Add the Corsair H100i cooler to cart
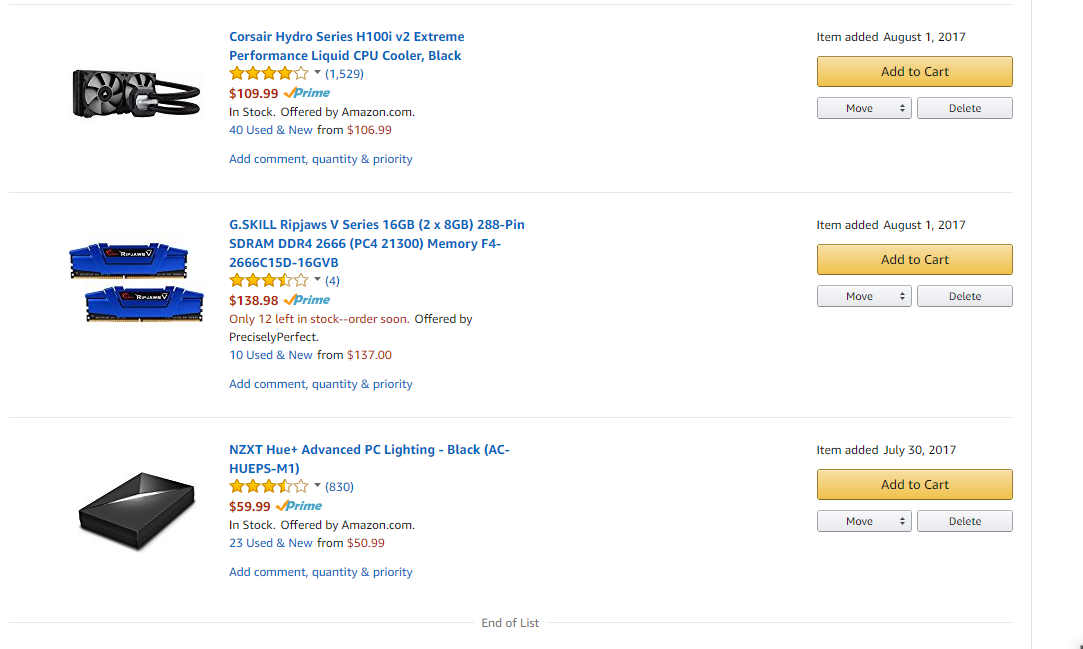1083x649 pixels. tap(914, 71)
